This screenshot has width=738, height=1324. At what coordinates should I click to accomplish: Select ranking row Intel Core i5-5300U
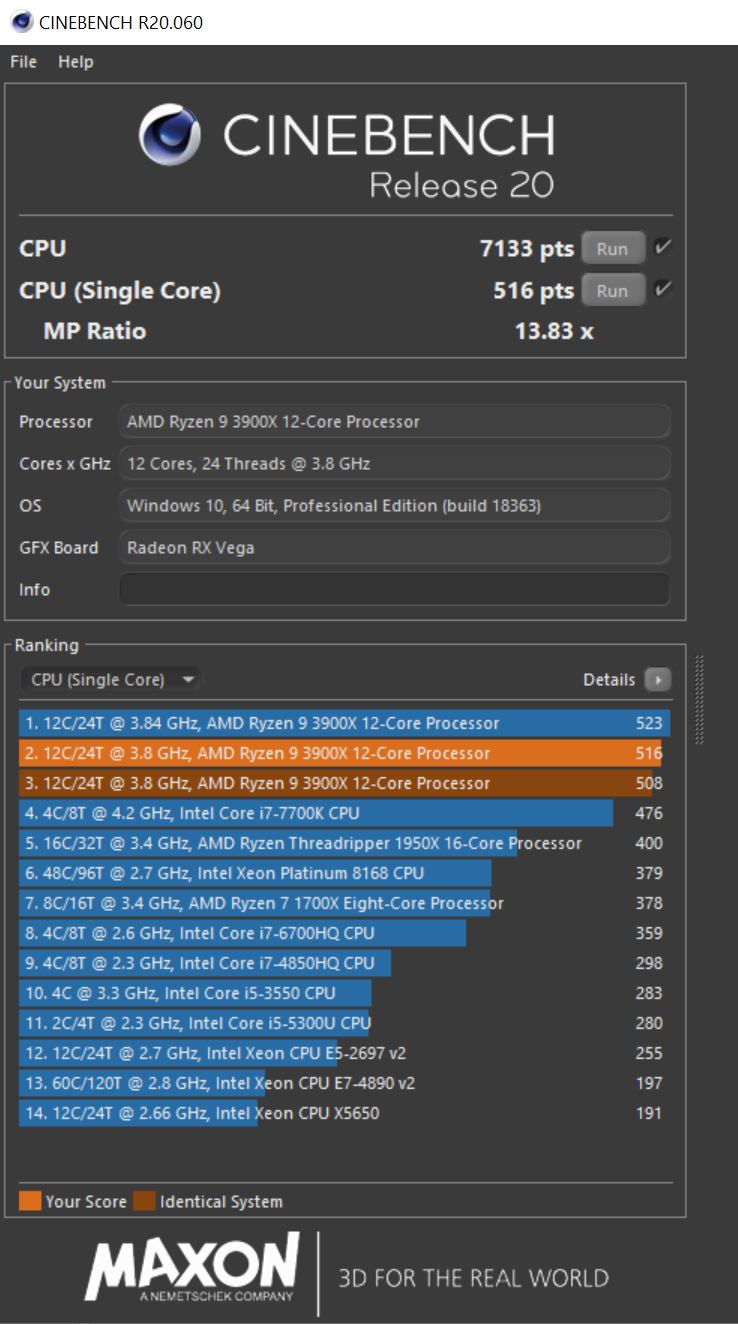[344, 1023]
